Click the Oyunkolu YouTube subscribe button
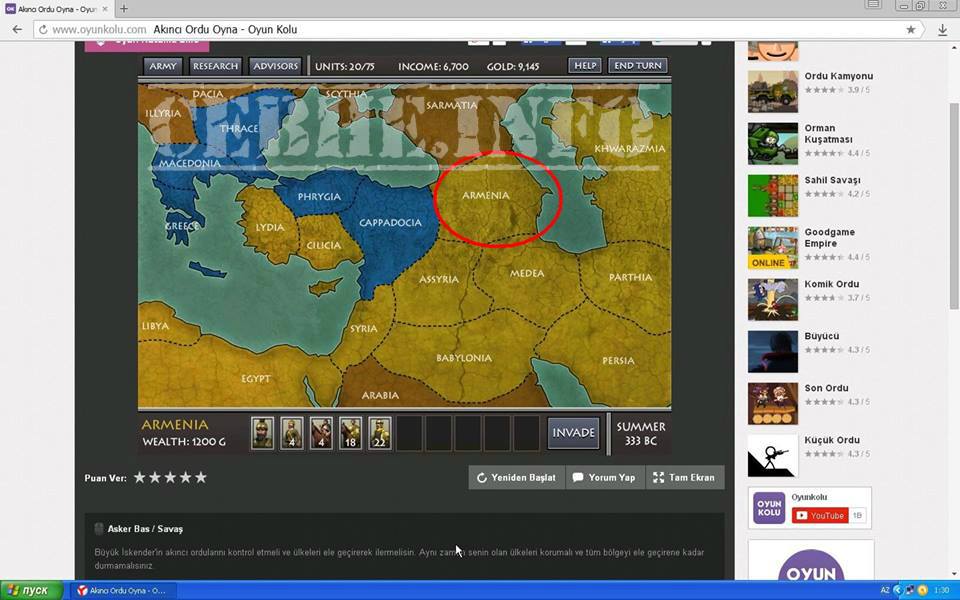960x600 pixels. coord(820,516)
